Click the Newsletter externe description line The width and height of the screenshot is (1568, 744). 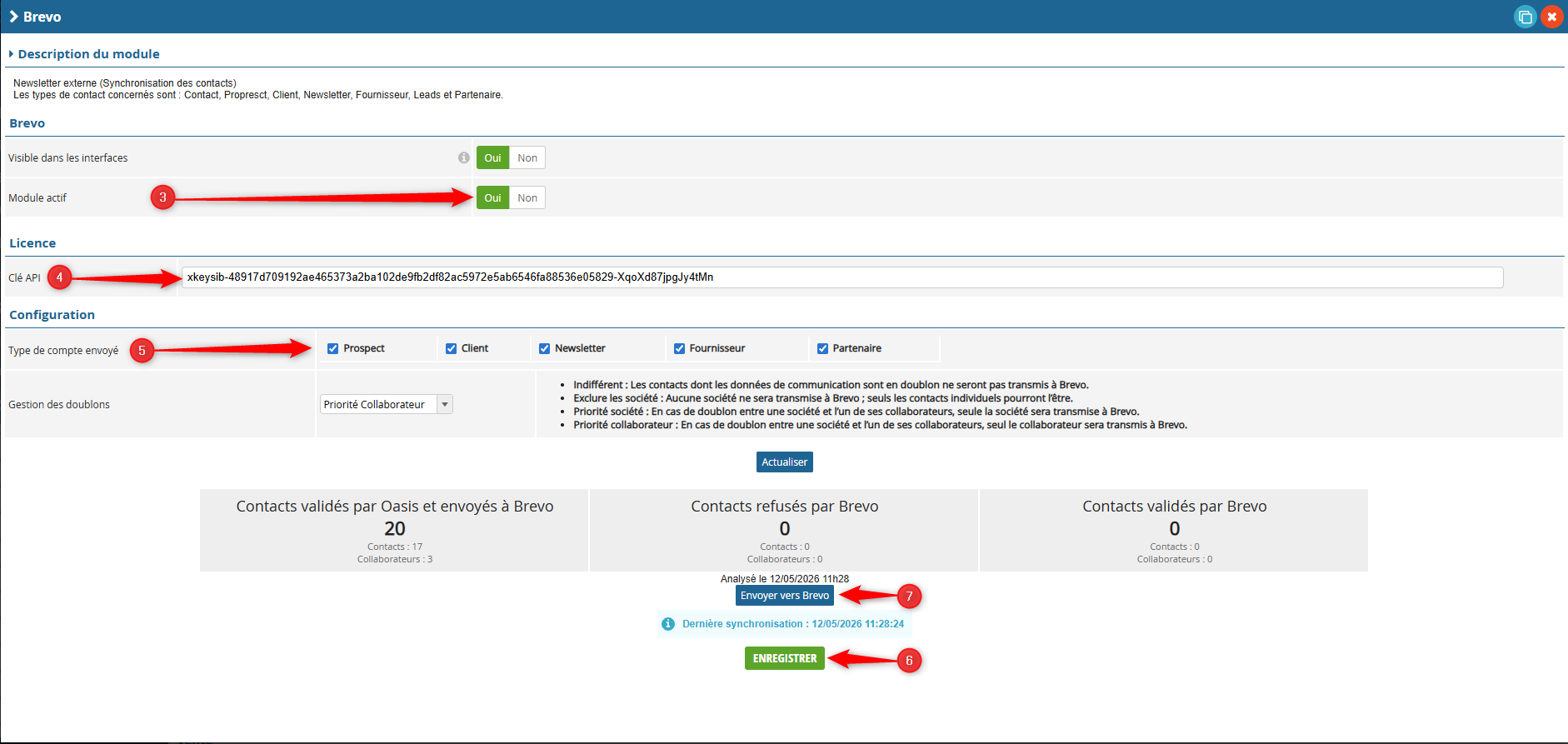tap(125, 83)
